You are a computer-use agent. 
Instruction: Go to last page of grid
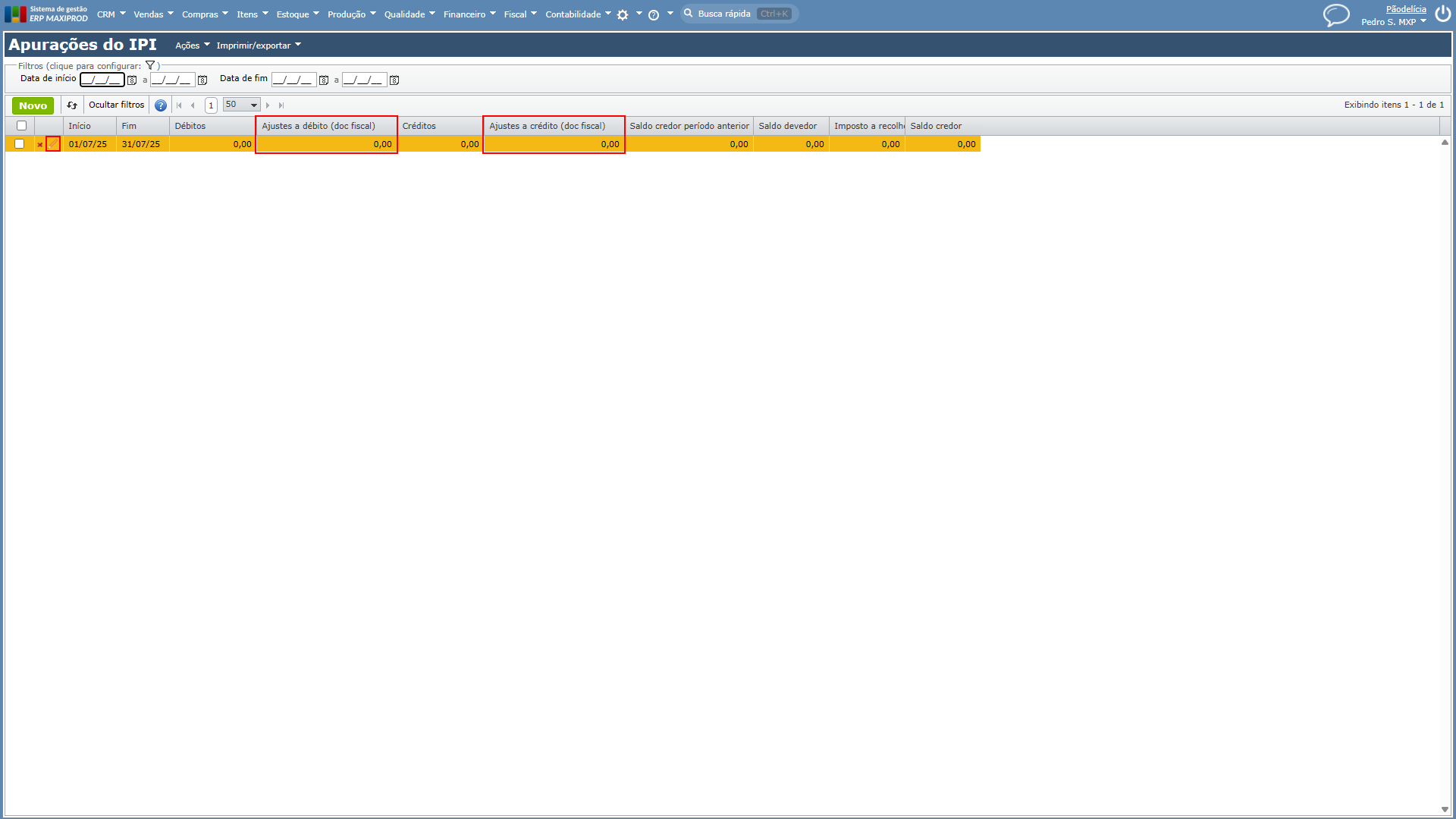281,105
